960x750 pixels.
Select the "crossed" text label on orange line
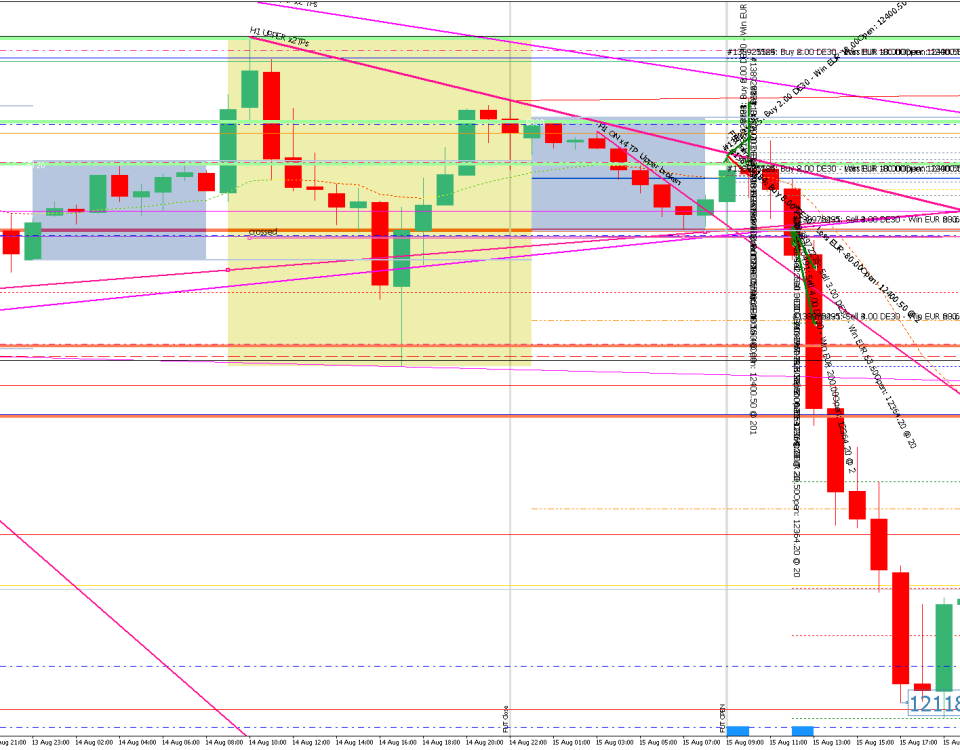click(x=262, y=232)
